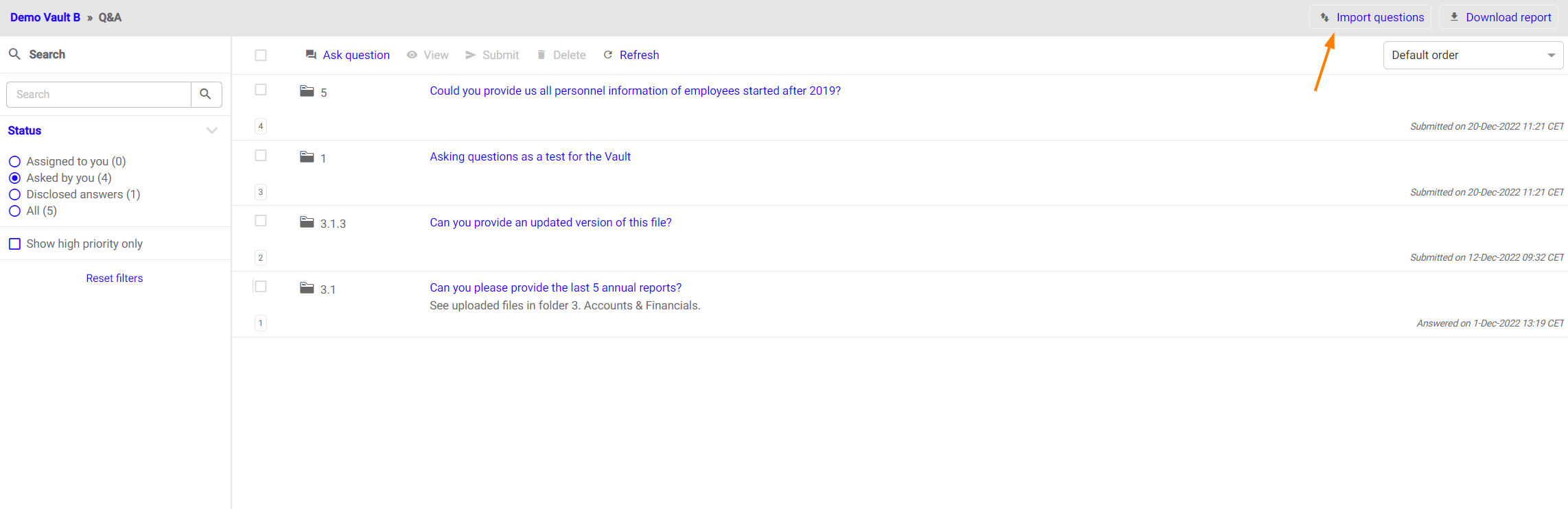Tick checkbox for personnel information question
Image resolution: width=1568 pixels, height=509 pixels.
click(261, 90)
